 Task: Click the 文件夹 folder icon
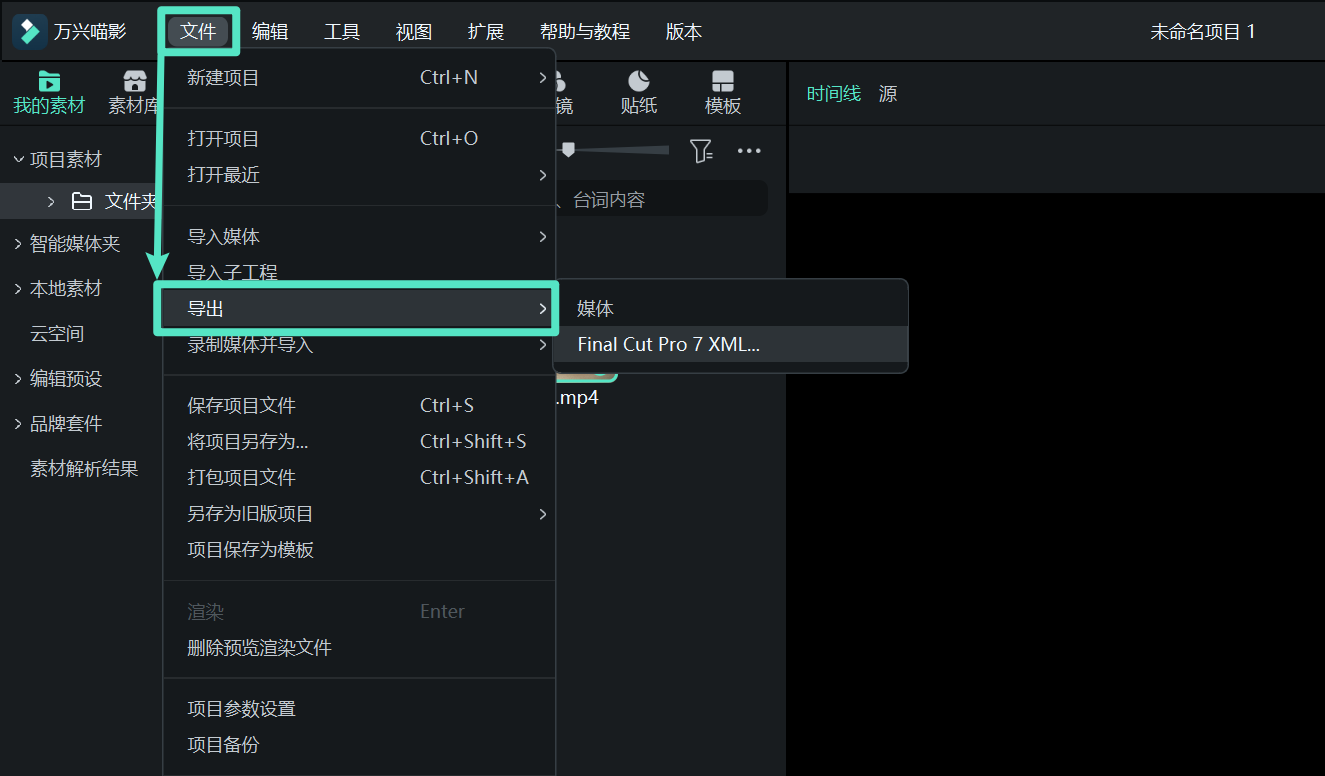point(82,202)
